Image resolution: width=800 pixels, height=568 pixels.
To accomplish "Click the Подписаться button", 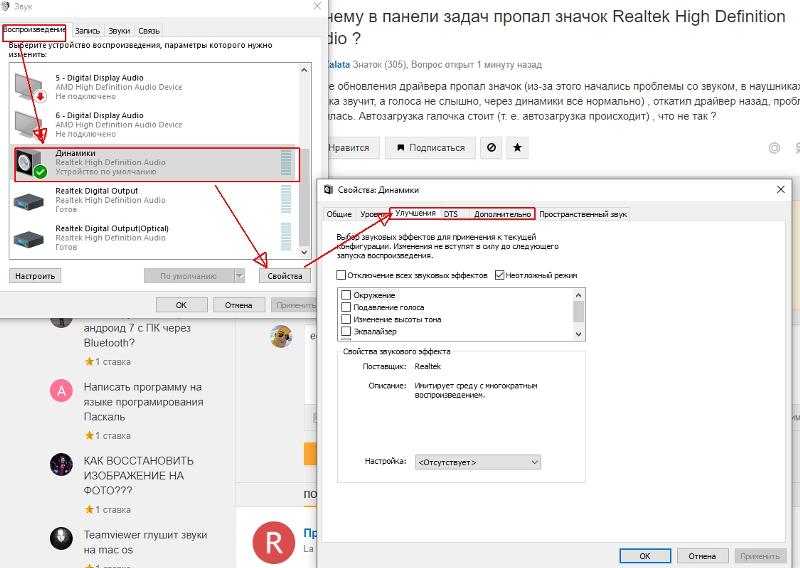I will tap(430, 147).
